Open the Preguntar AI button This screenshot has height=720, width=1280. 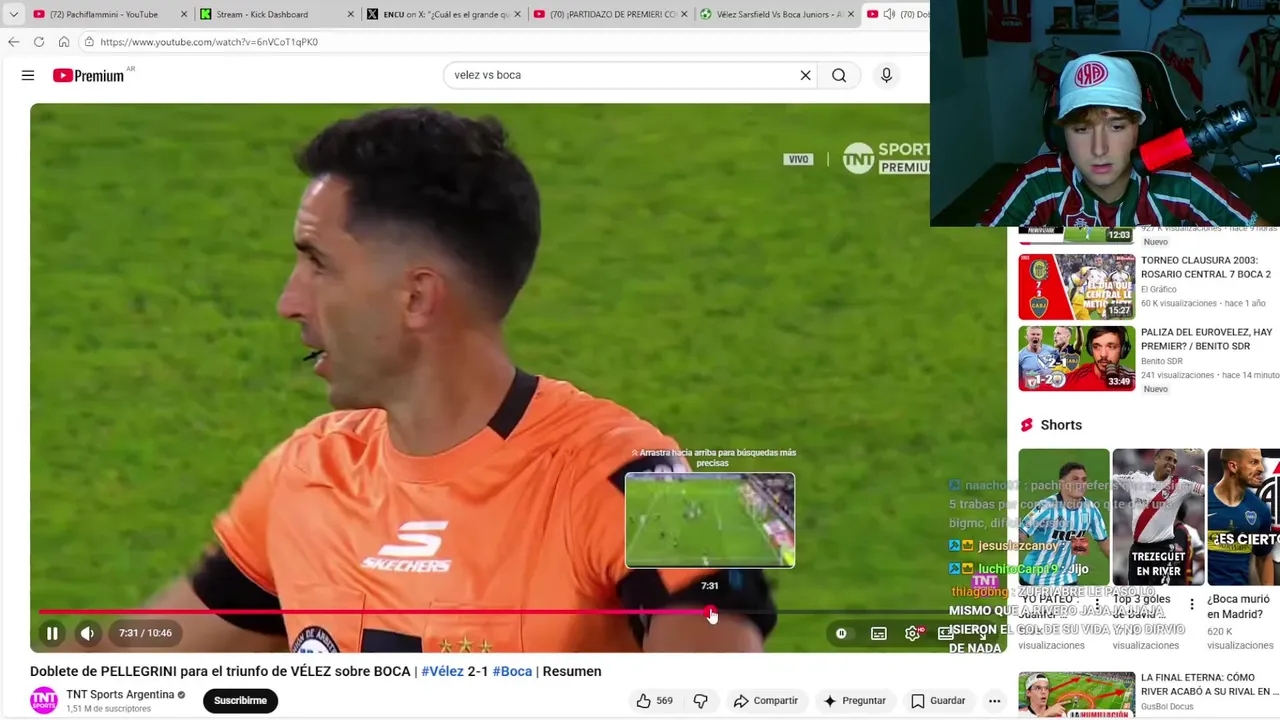pyautogui.click(x=854, y=701)
